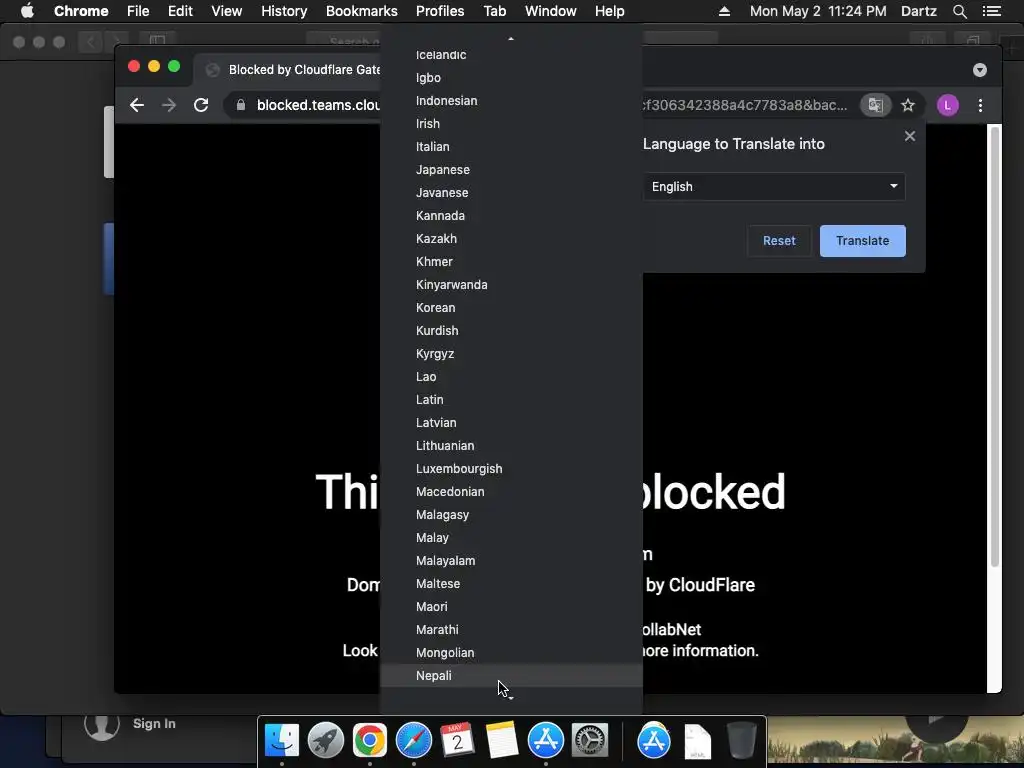Click the Translate icon in address bar
1024x768 pixels.
tap(875, 105)
